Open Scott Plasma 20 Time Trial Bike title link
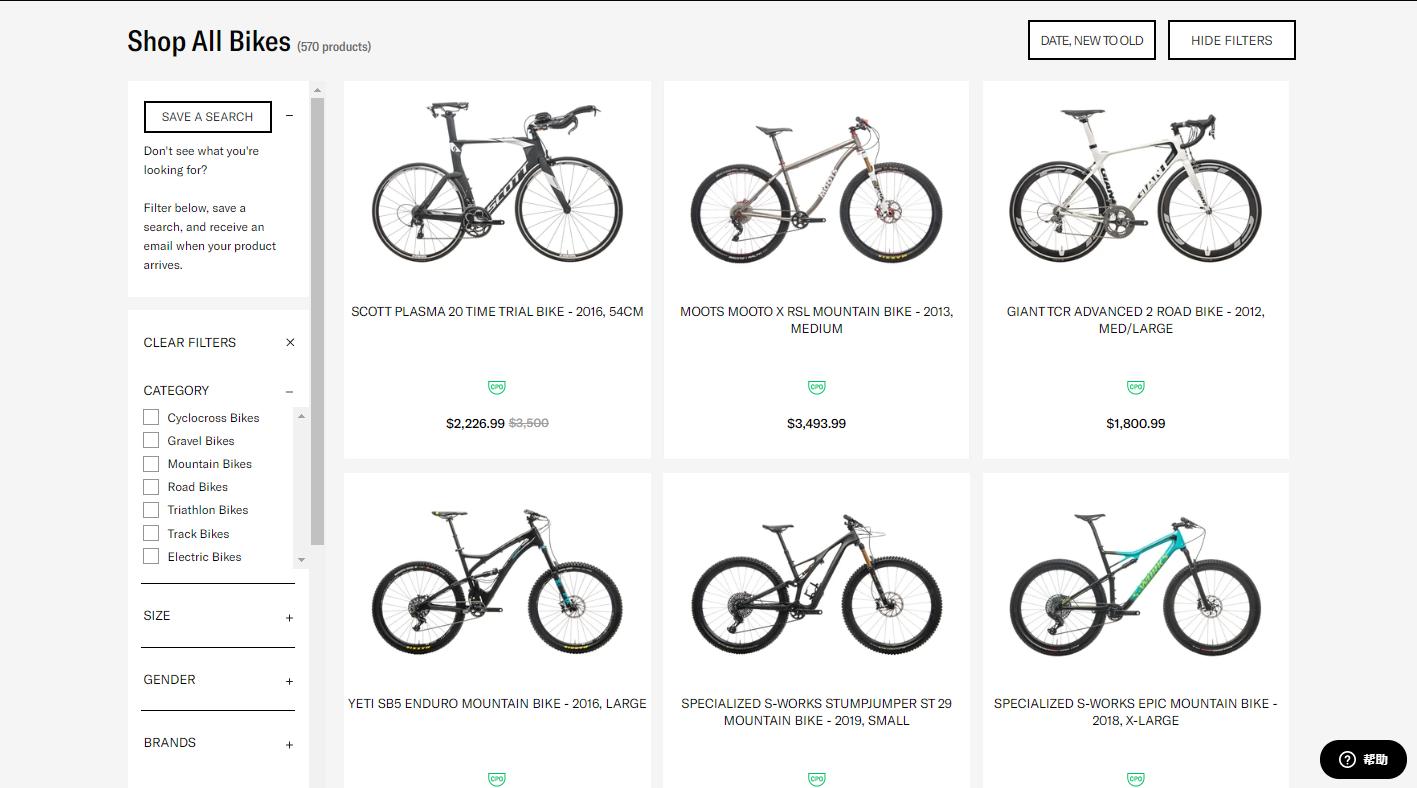This screenshot has width=1417, height=788. [x=497, y=312]
